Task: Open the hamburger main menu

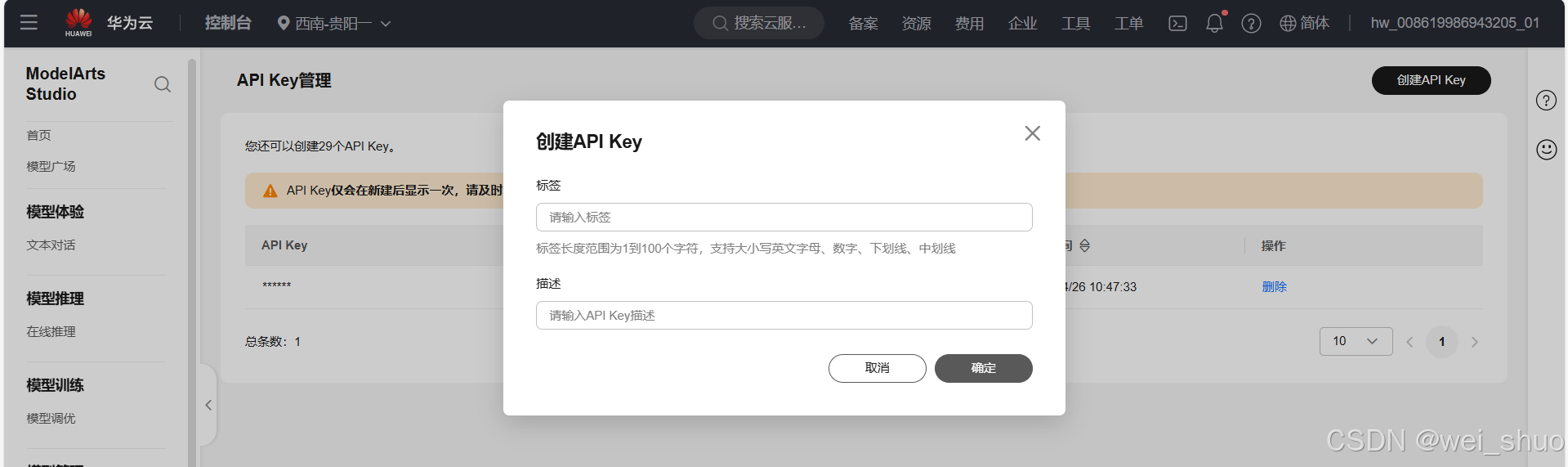Action: (29, 23)
